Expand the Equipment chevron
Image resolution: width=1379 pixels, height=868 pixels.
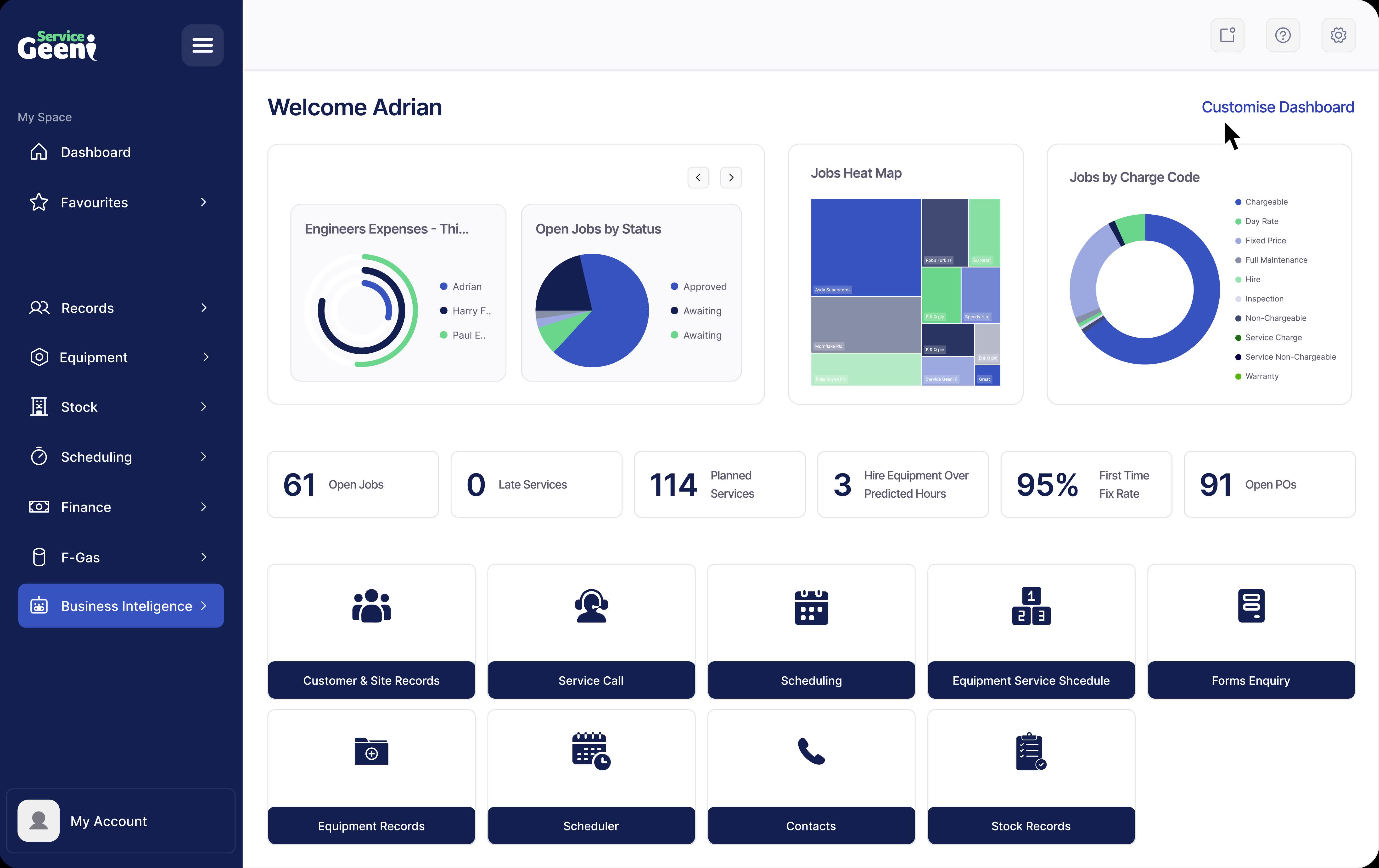[x=206, y=357]
